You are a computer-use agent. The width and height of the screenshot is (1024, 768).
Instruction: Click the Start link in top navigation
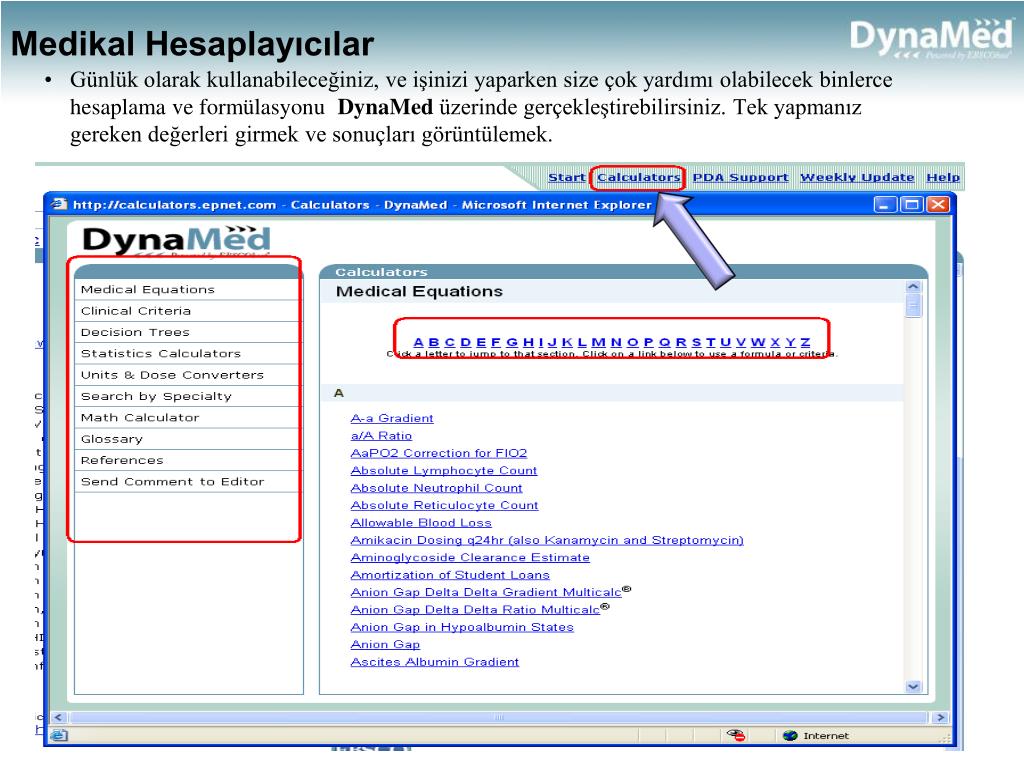566,177
